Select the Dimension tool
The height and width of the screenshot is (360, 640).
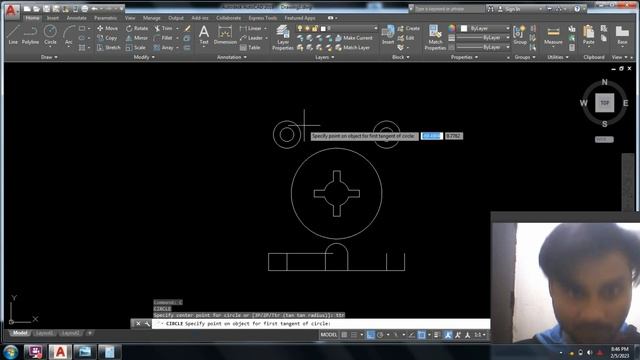click(225, 34)
